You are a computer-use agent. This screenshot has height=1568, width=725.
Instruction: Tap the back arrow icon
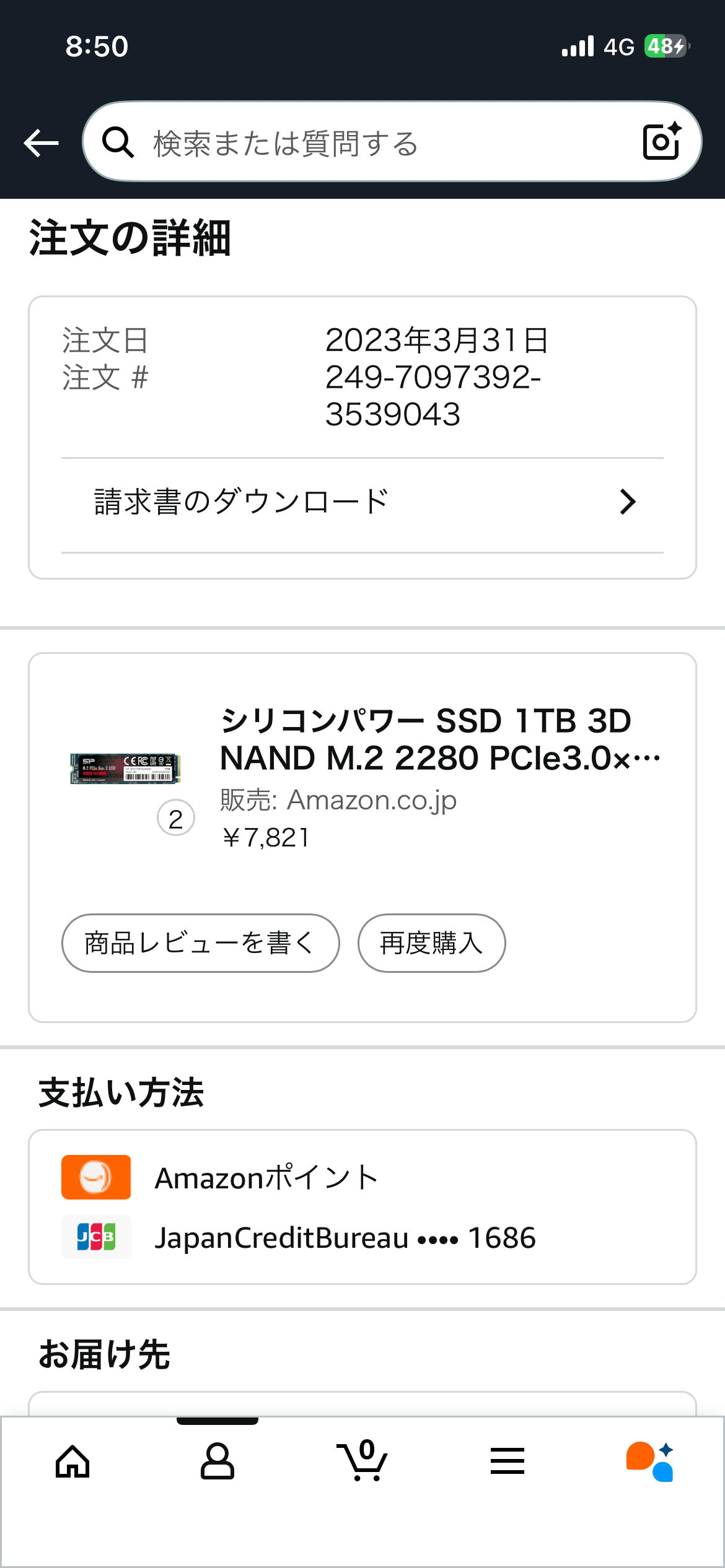[x=41, y=143]
